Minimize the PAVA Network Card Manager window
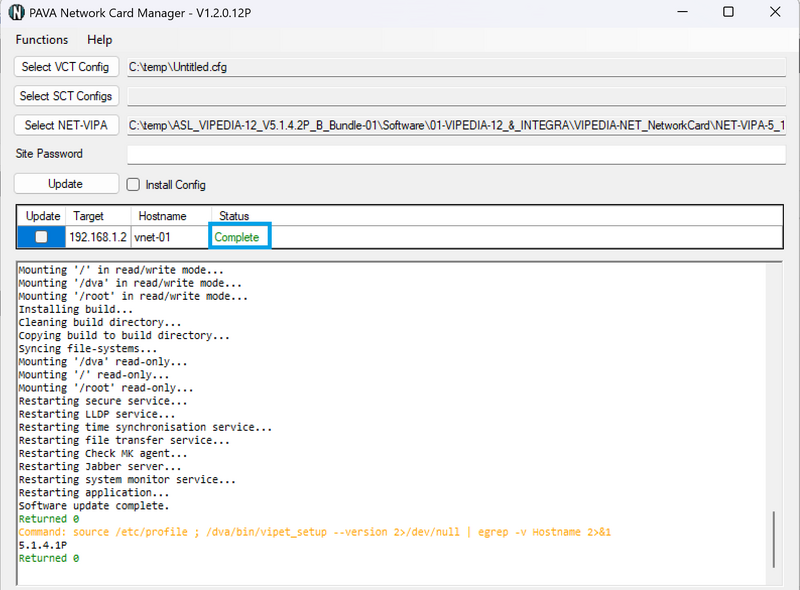 pos(682,12)
